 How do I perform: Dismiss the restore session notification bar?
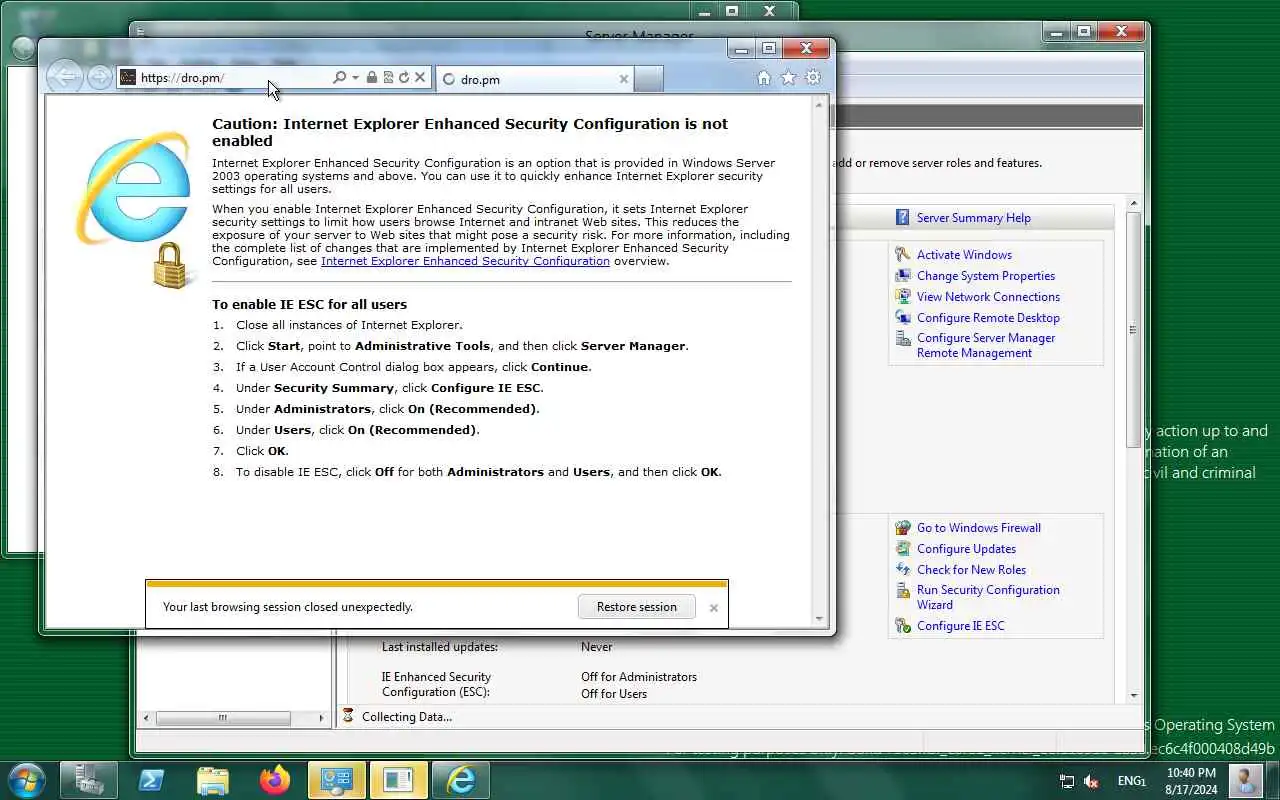point(714,607)
